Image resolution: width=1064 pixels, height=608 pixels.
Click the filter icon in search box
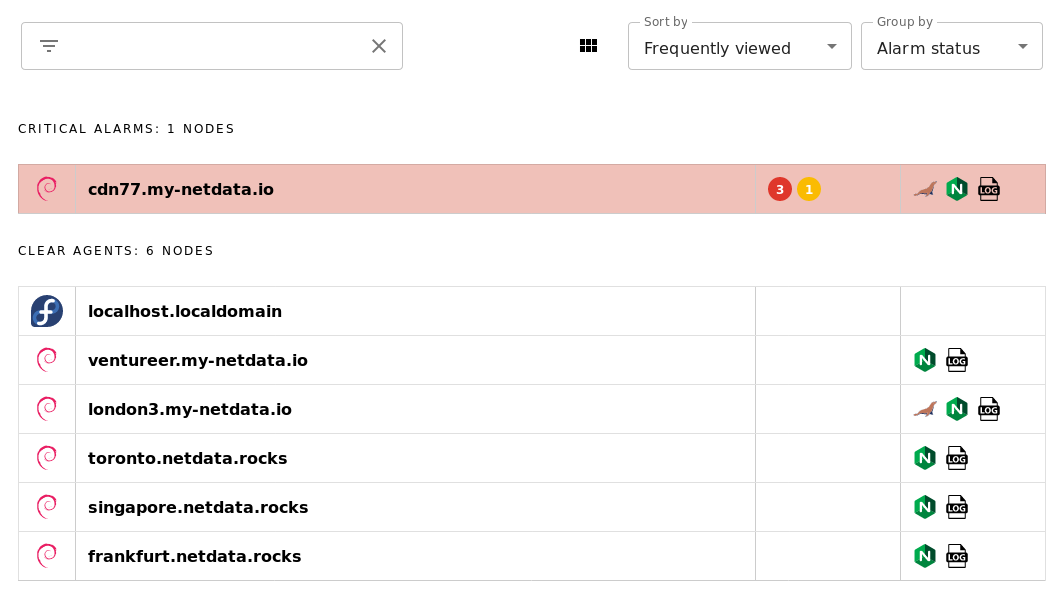coord(49,46)
